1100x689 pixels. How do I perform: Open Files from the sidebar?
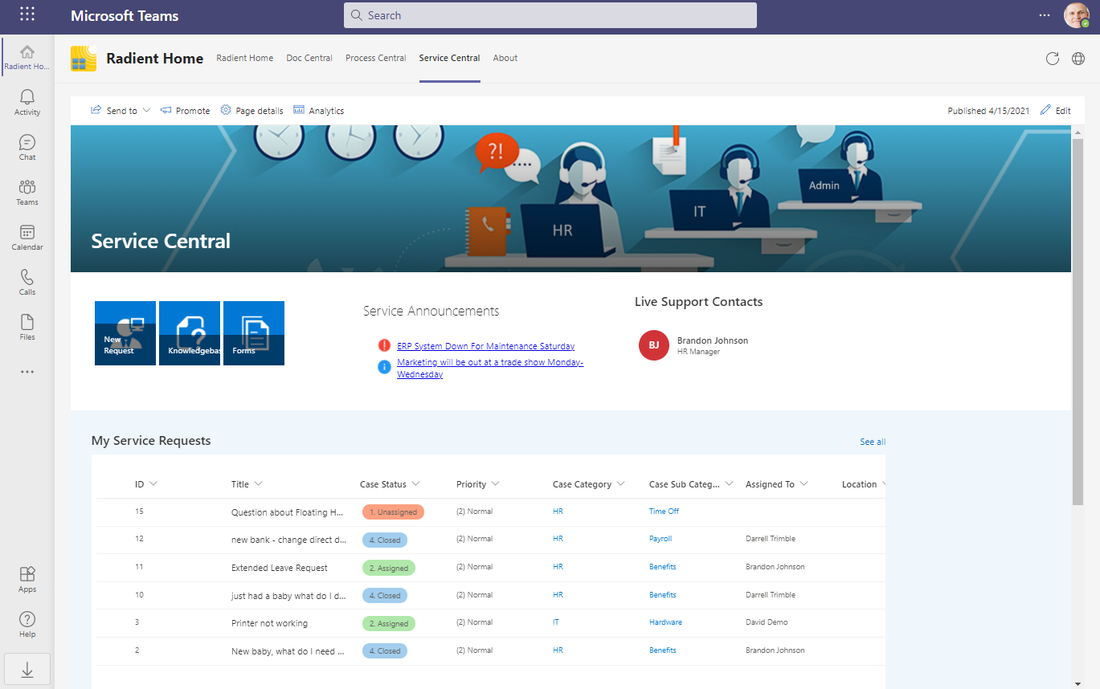[27, 321]
